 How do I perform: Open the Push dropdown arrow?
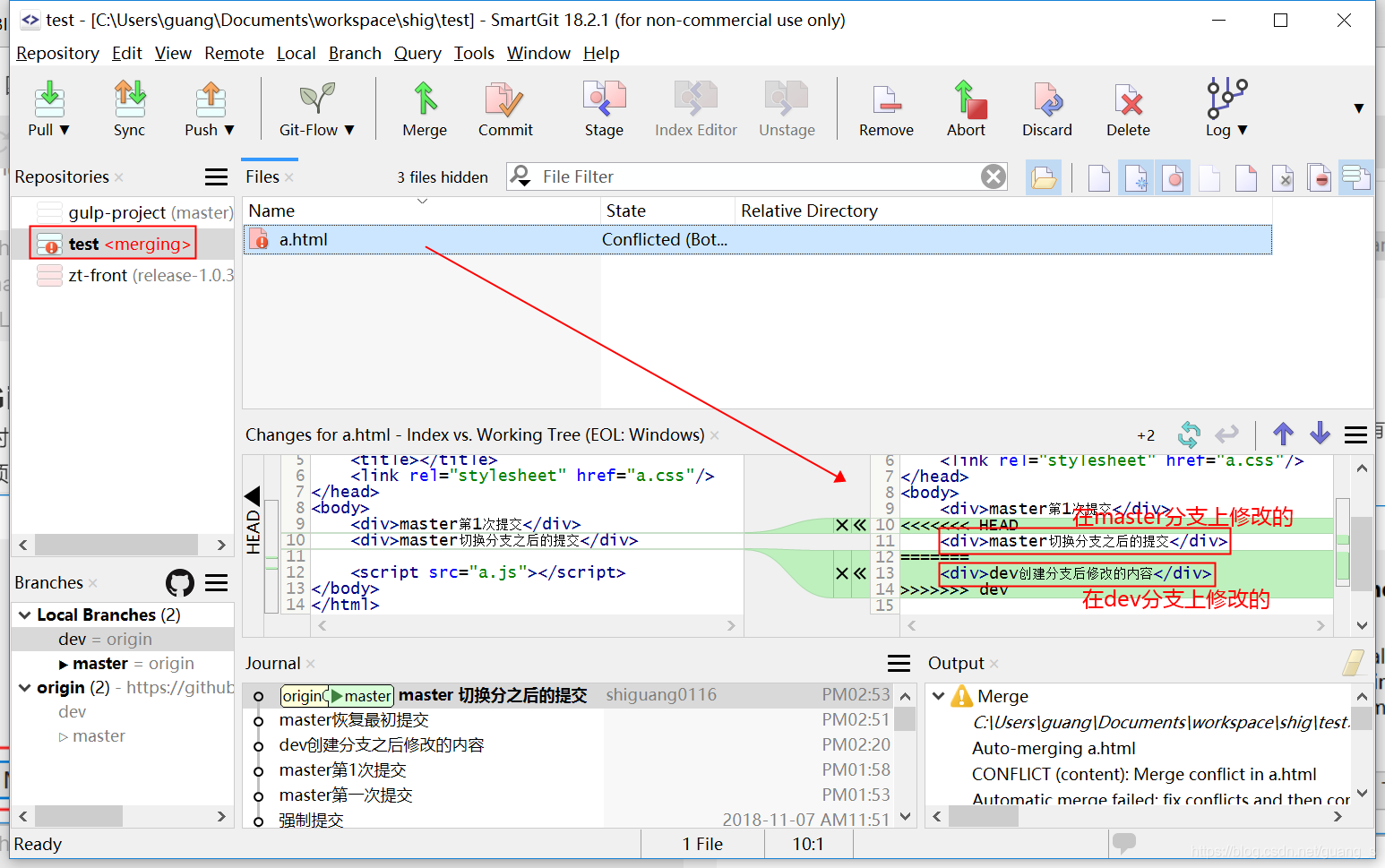click(229, 130)
